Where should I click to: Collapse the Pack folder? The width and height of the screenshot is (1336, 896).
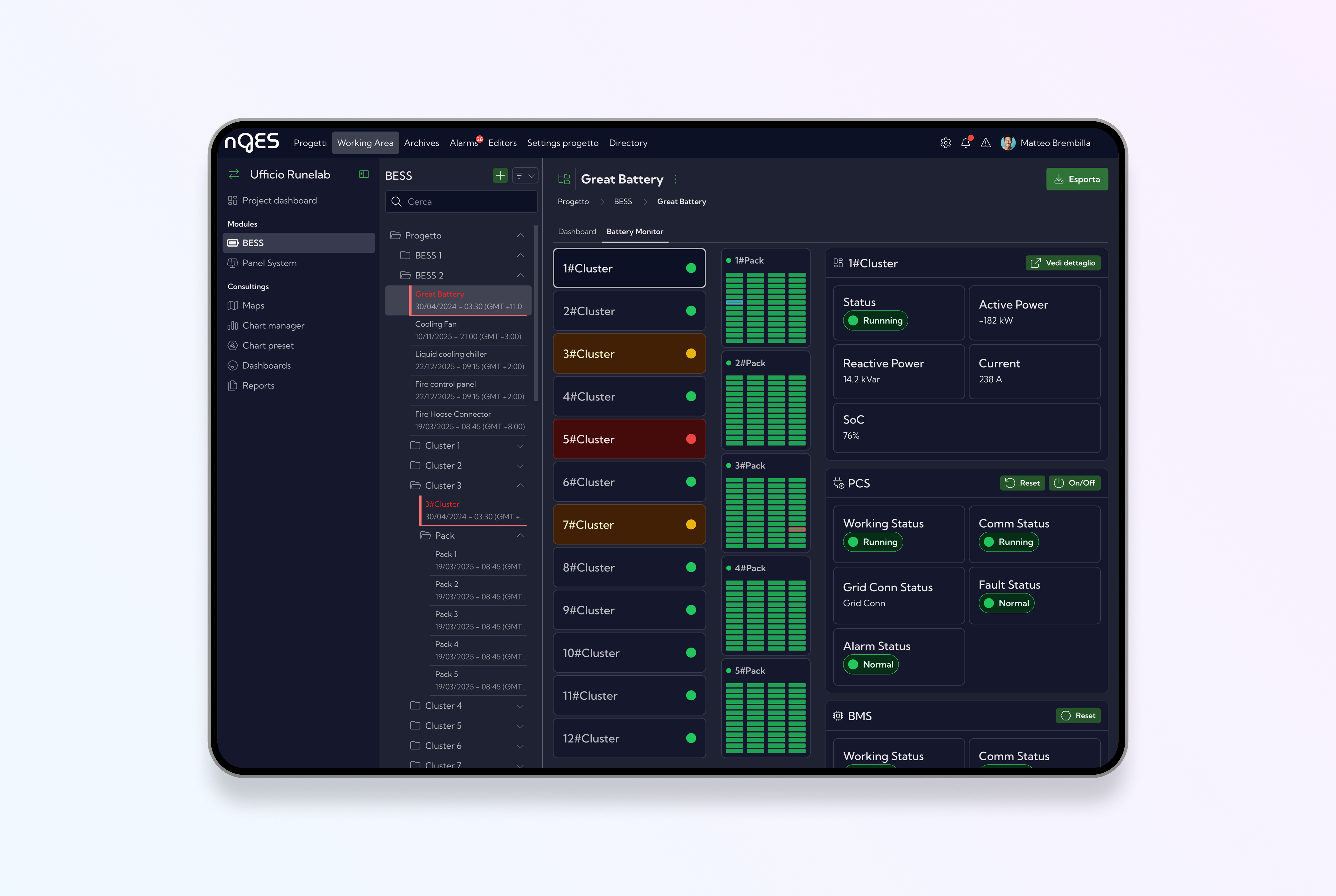pos(520,535)
